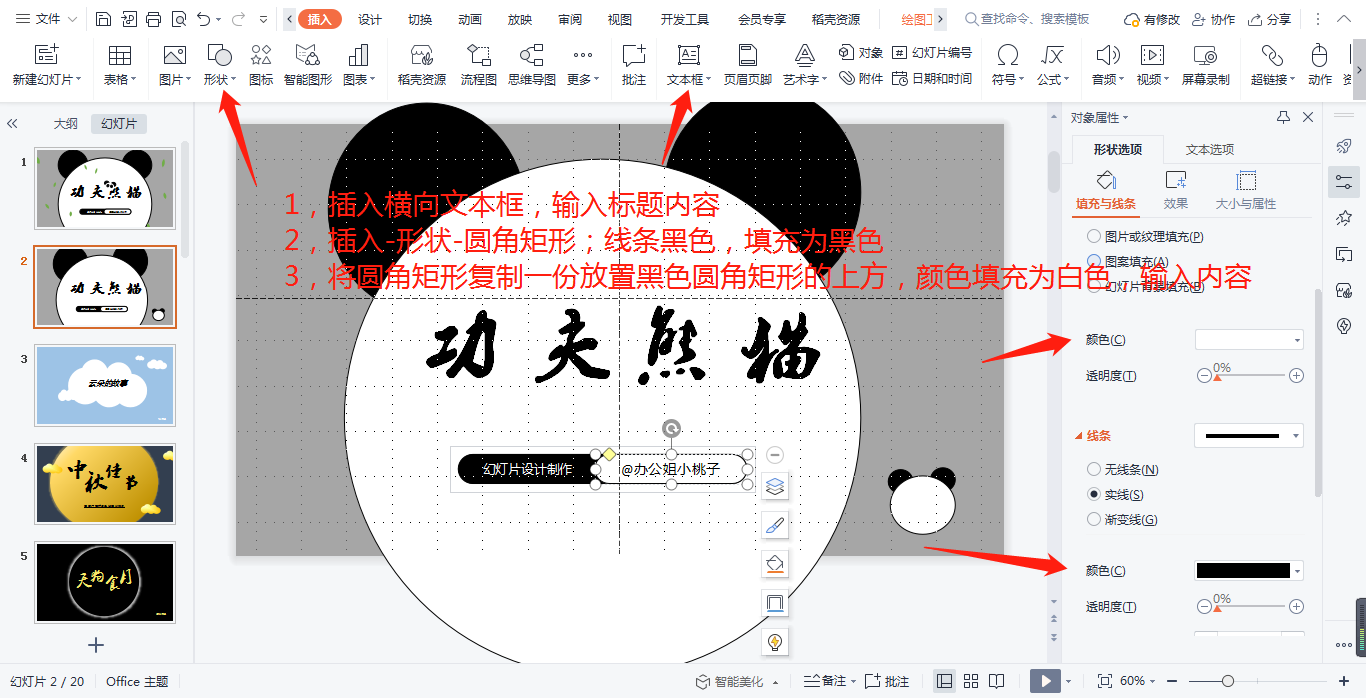Switch to the 大纲 outline tab
This screenshot has height=698, width=1366.
(65, 124)
